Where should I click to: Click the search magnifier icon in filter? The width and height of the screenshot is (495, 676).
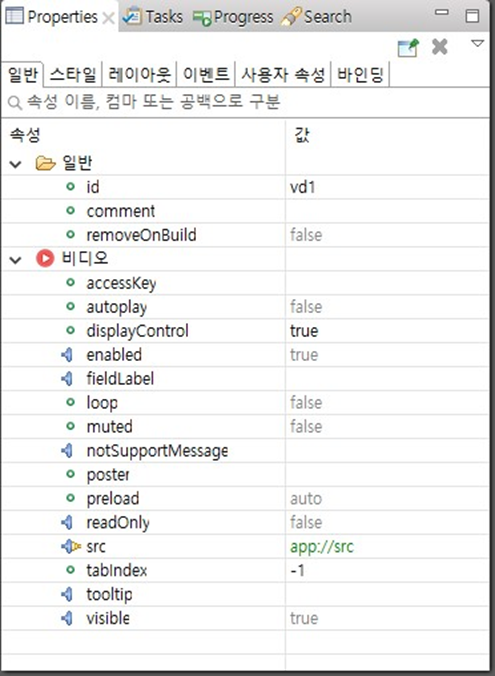point(15,103)
